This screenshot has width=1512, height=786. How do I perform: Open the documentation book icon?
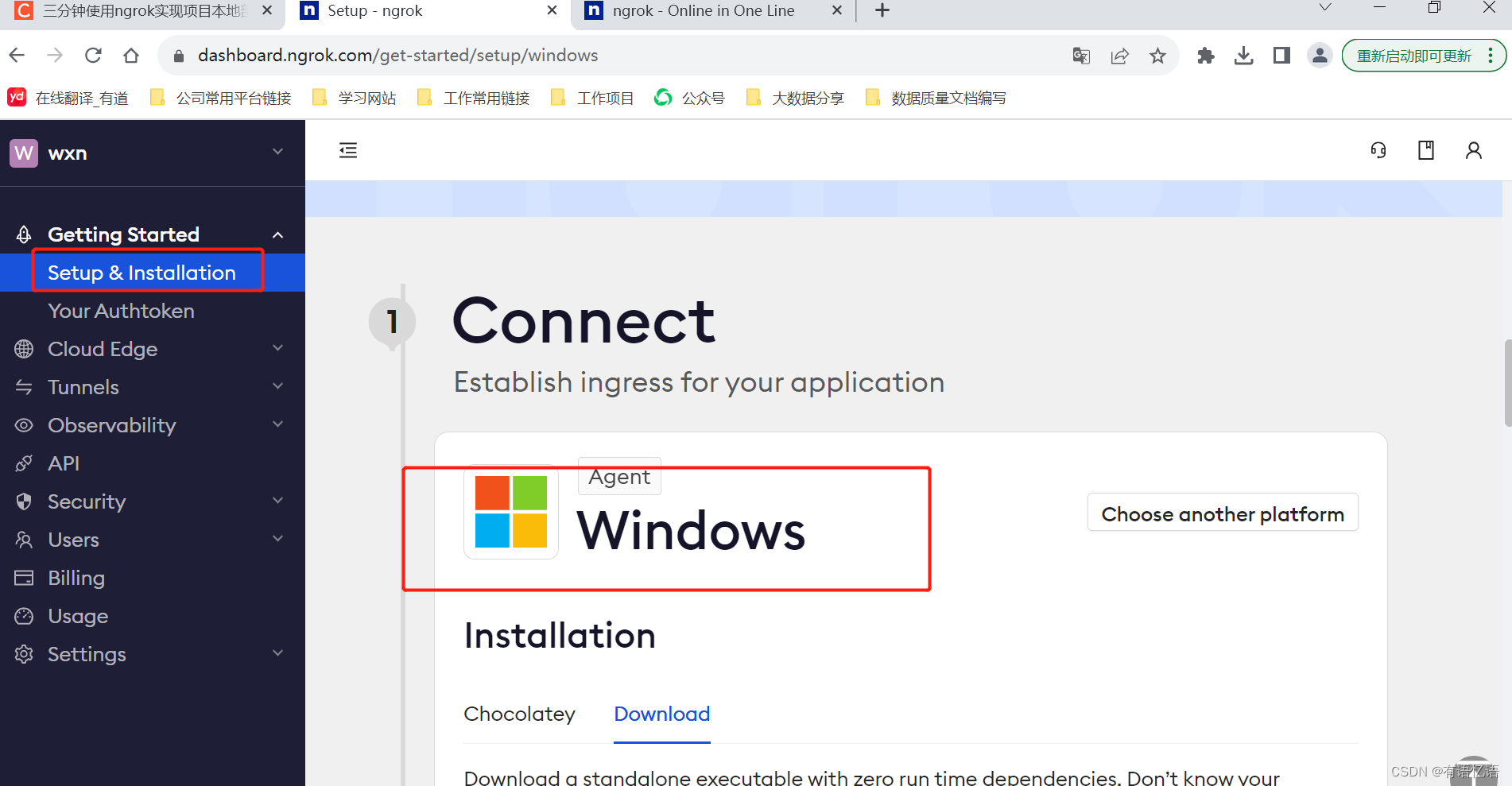(1426, 150)
